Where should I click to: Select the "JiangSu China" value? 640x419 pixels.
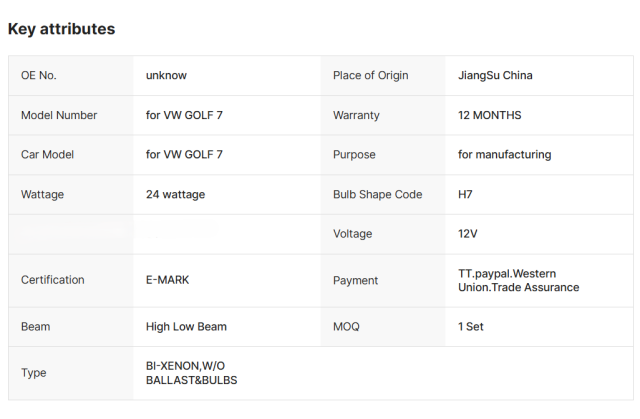pos(495,75)
